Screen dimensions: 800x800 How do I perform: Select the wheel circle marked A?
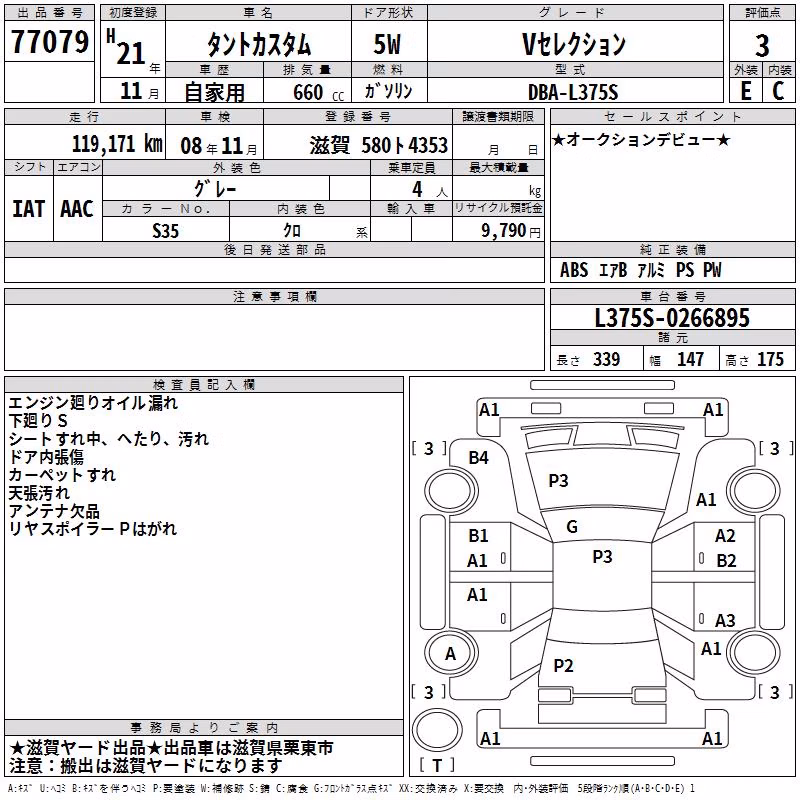(x=450, y=653)
